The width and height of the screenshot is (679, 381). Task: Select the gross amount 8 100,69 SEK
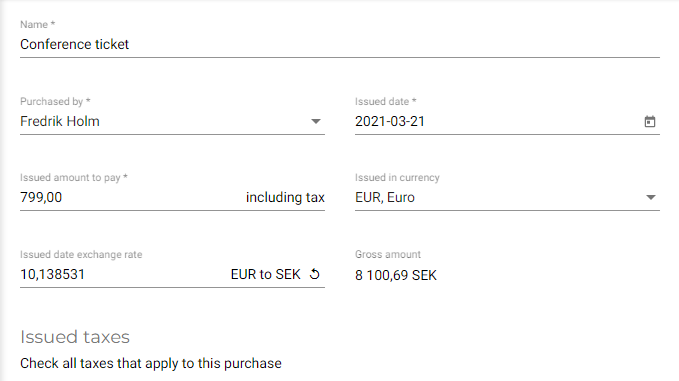click(x=396, y=275)
